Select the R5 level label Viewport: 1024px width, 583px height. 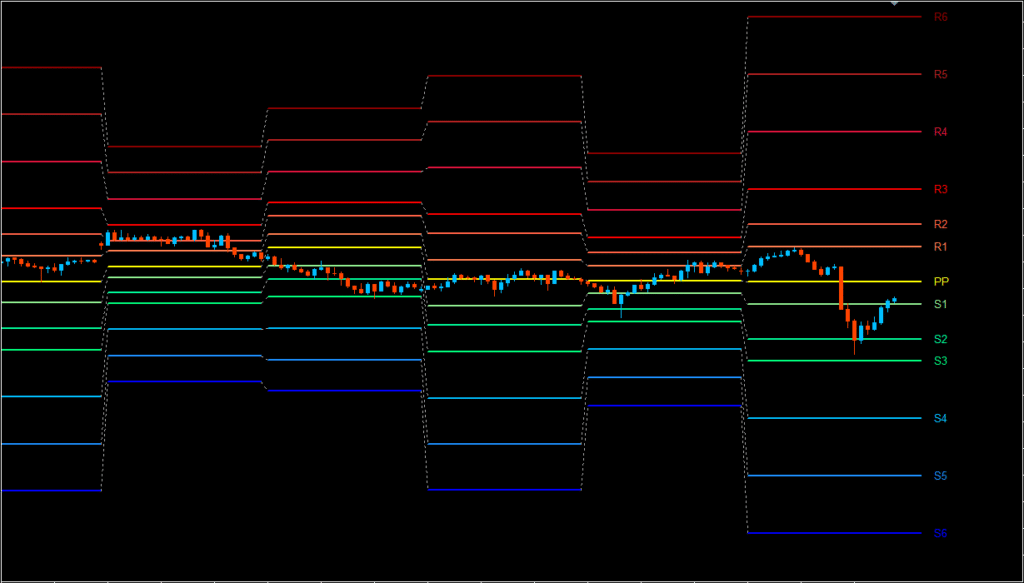coord(940,75)
